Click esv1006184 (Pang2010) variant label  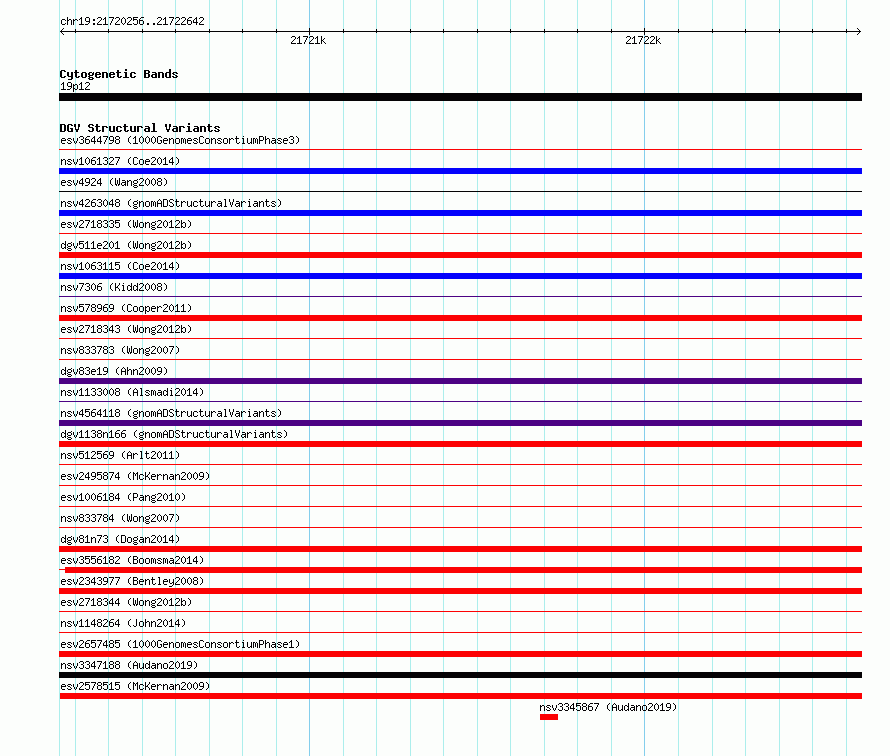[x=123, y=497]
